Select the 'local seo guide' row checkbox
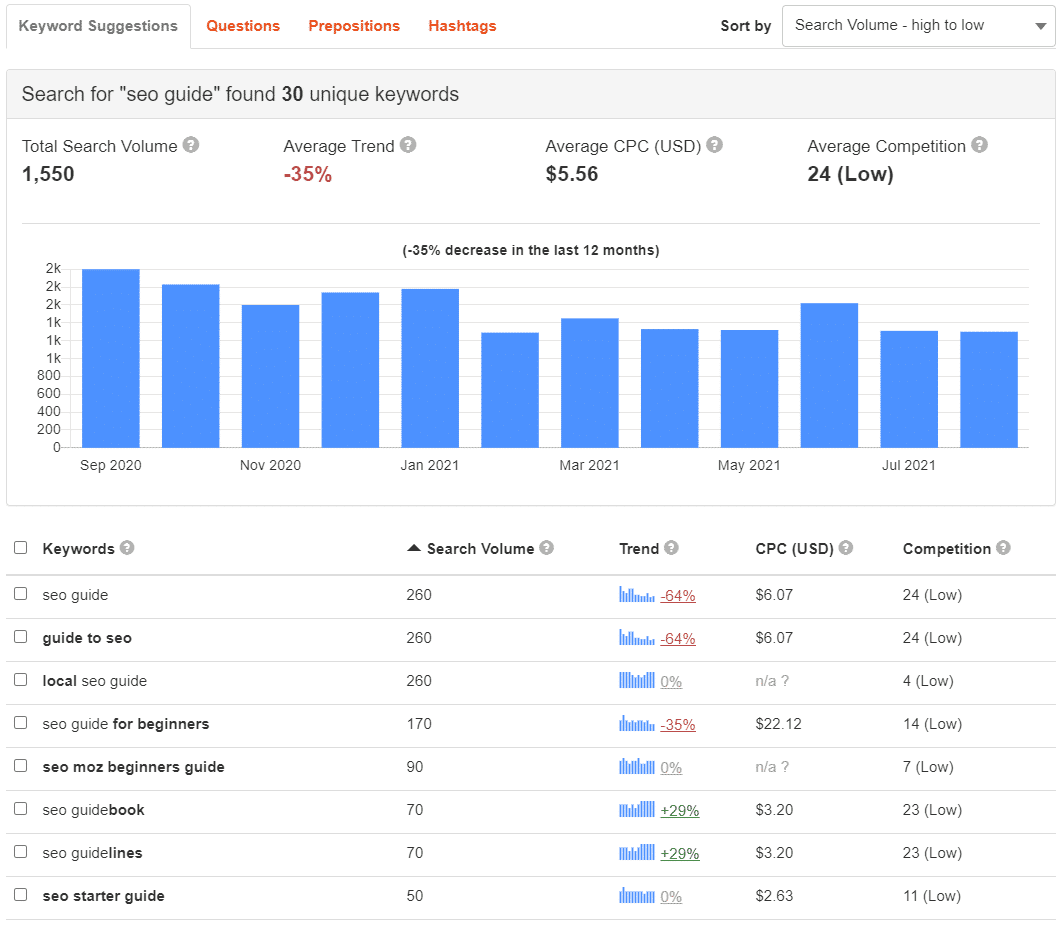1062x926 pixels. [x=21, y=680]
